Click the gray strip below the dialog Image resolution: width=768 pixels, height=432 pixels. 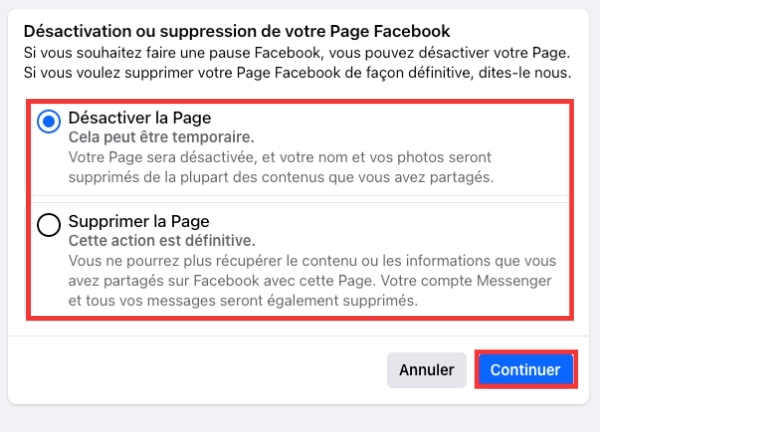[300, 419]
